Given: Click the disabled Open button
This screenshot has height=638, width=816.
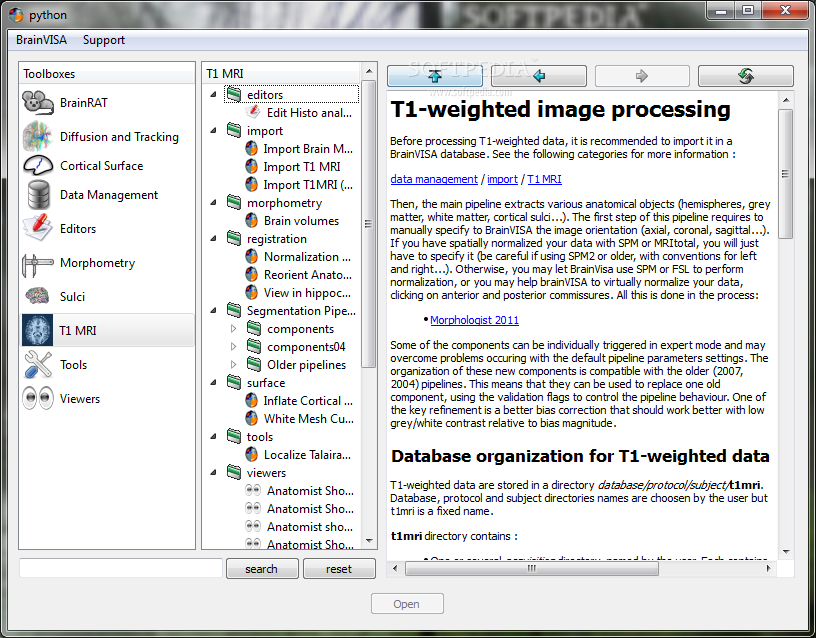Looking at the screenshot, I should [407, 604].
